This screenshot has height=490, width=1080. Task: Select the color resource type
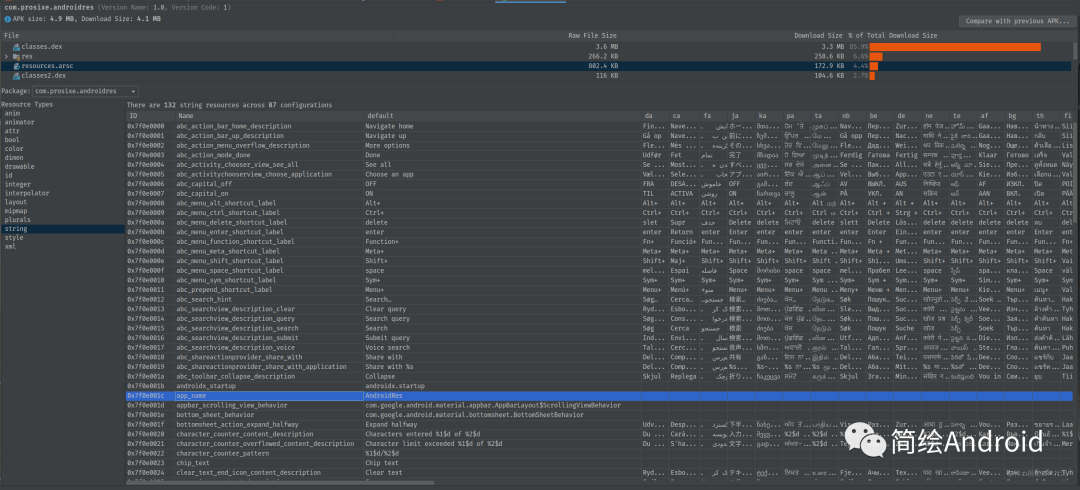click(x=14, y=149)
